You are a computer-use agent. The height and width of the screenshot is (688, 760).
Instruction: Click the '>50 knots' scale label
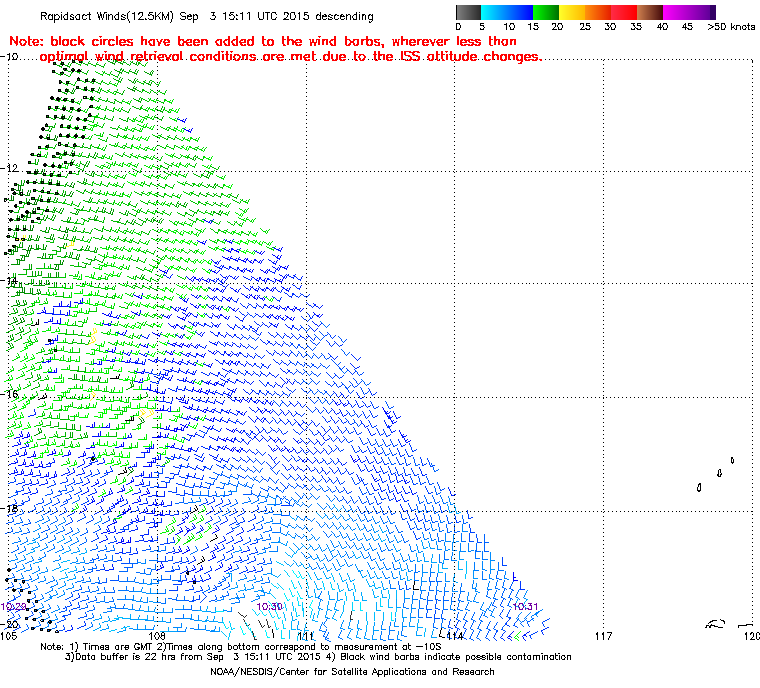(x=731, y=27)
